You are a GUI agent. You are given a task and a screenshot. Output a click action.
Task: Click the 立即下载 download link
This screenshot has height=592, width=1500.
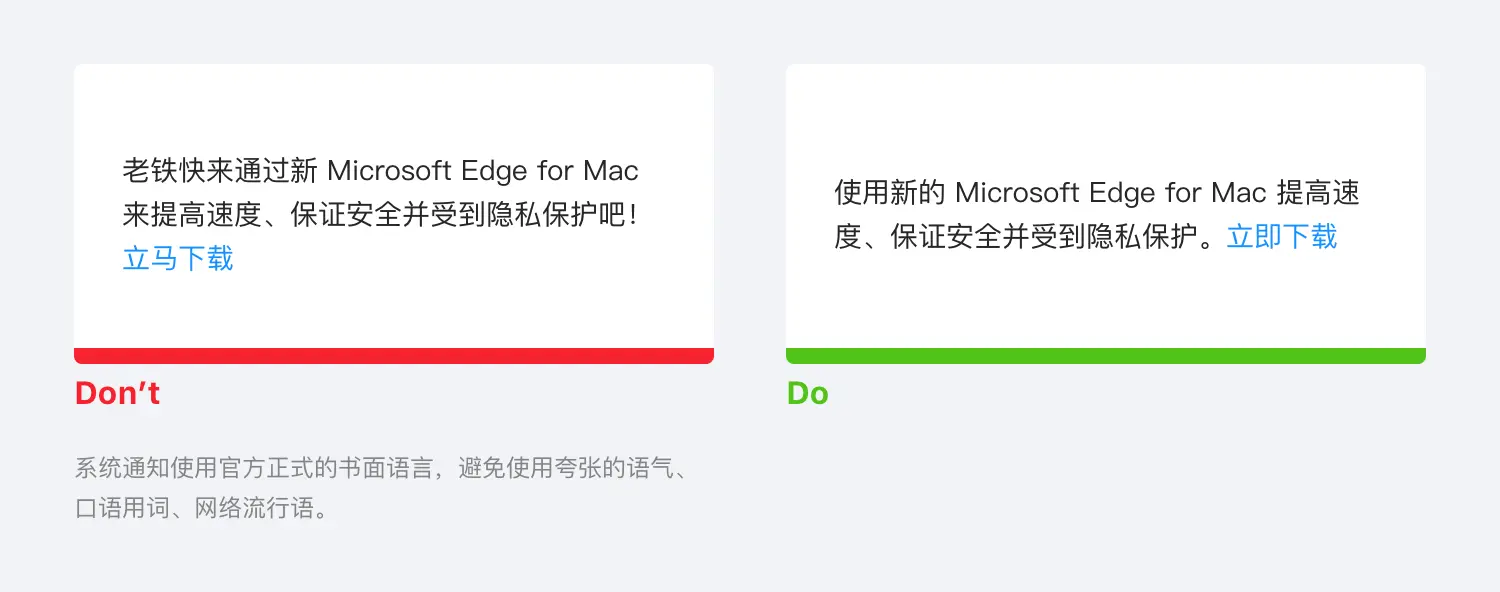[1281, 236]
